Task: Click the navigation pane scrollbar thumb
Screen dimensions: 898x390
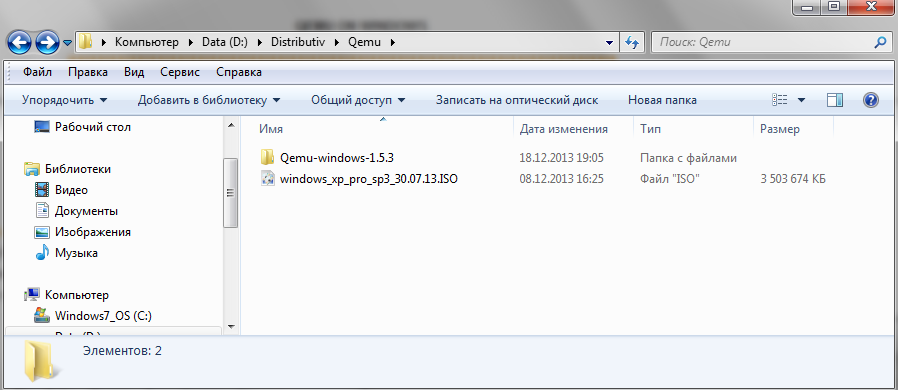Action: coord(231,193)
